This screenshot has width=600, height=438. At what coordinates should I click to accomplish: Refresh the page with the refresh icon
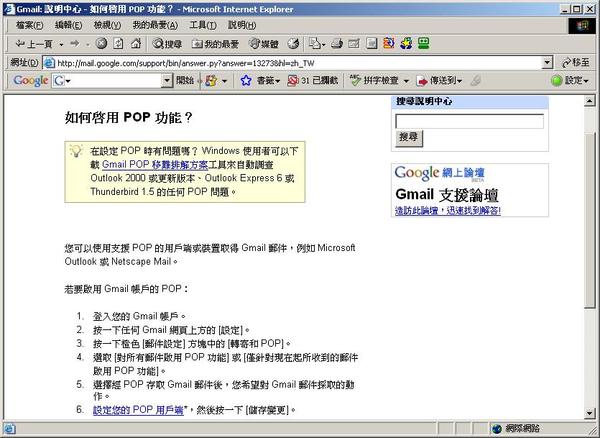point(118,44)
